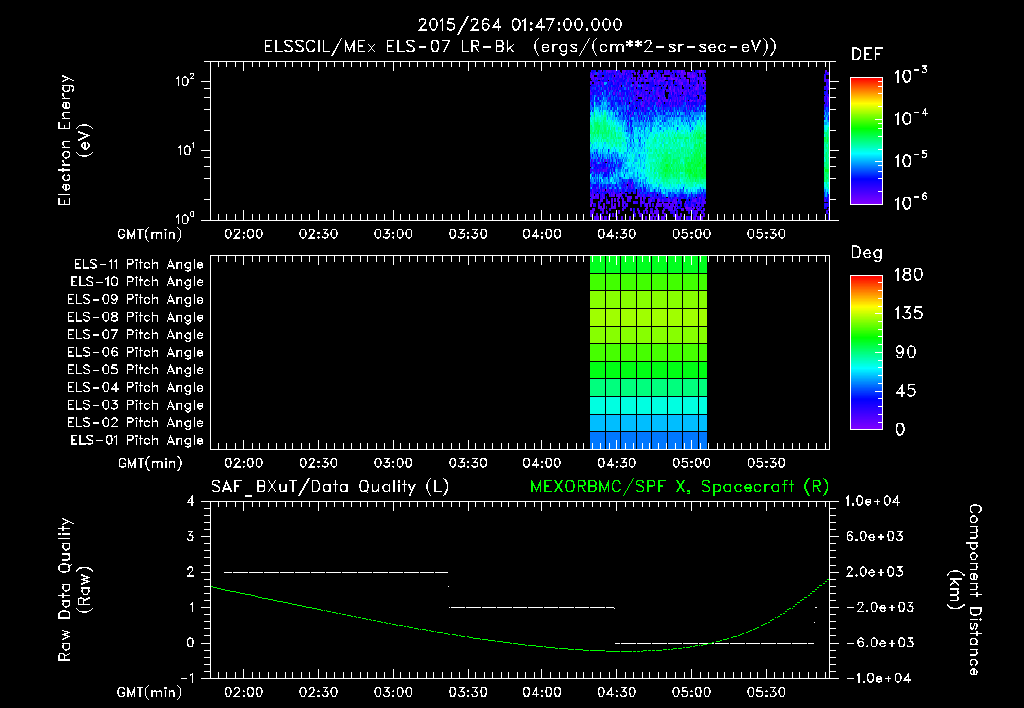Select the ELS-05 Pitch Angle row label
1024x708 pixels.
[x=135, y=370]
